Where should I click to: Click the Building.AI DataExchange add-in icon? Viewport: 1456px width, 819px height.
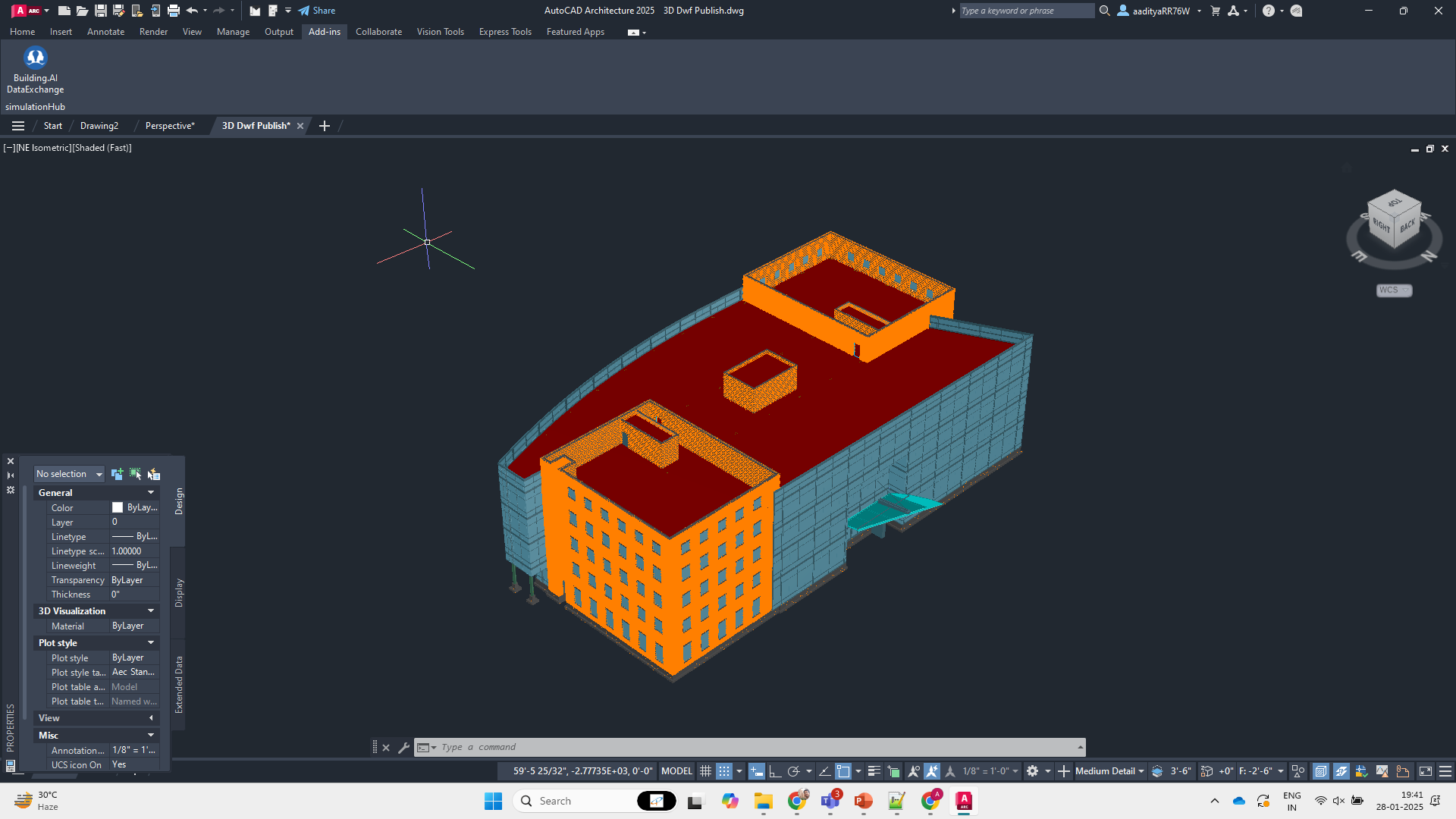[x=35, y=58]
